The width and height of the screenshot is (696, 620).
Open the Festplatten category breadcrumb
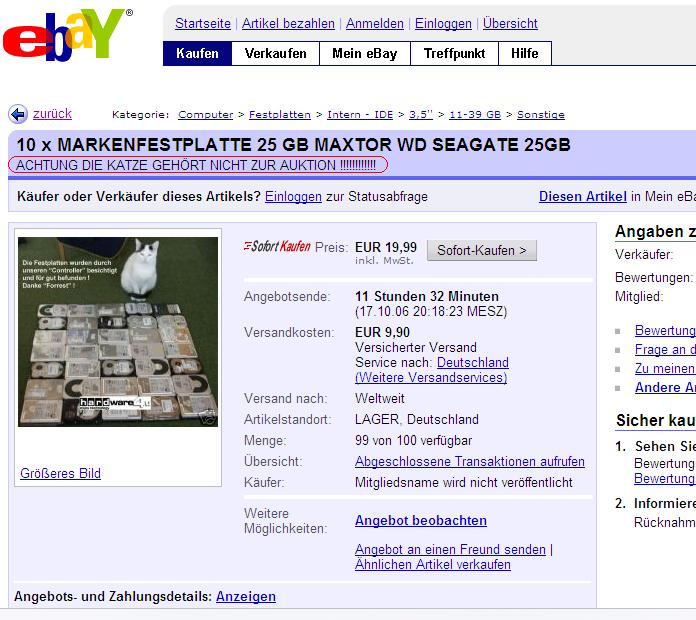280,115
